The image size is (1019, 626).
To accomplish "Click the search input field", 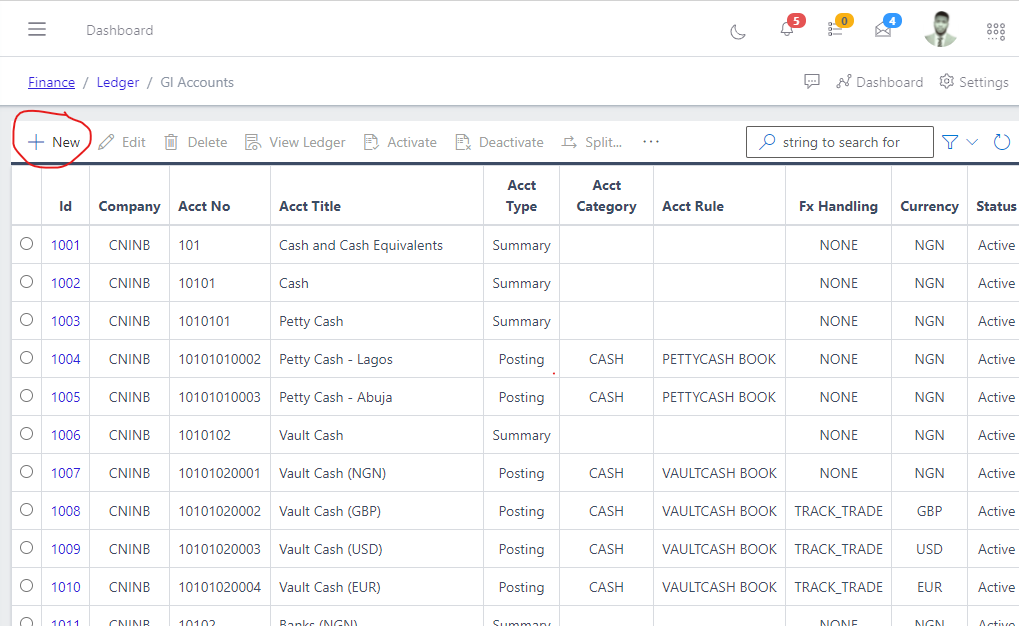I will pos(850,142).
